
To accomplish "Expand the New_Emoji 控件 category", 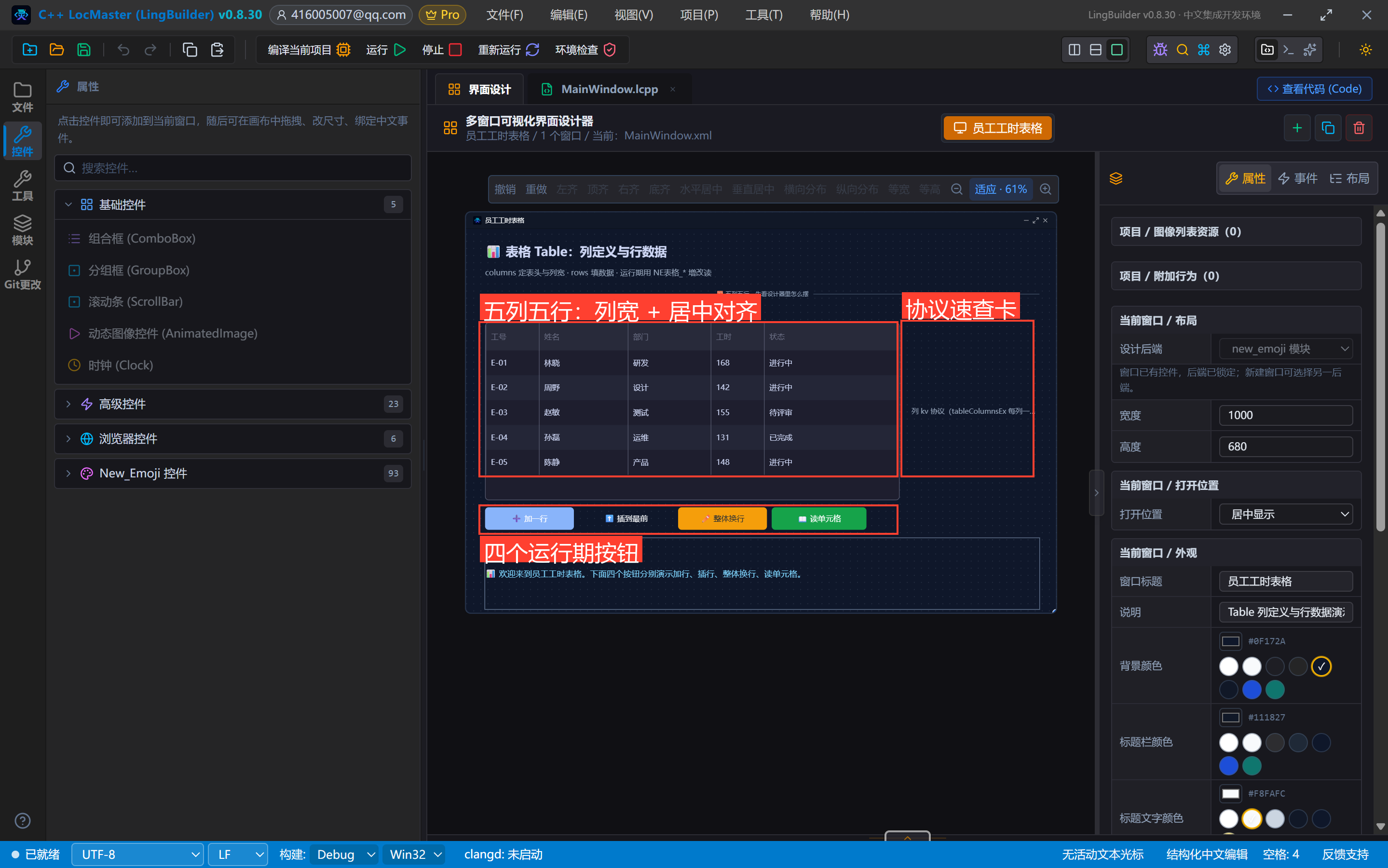I will [232, 473].
